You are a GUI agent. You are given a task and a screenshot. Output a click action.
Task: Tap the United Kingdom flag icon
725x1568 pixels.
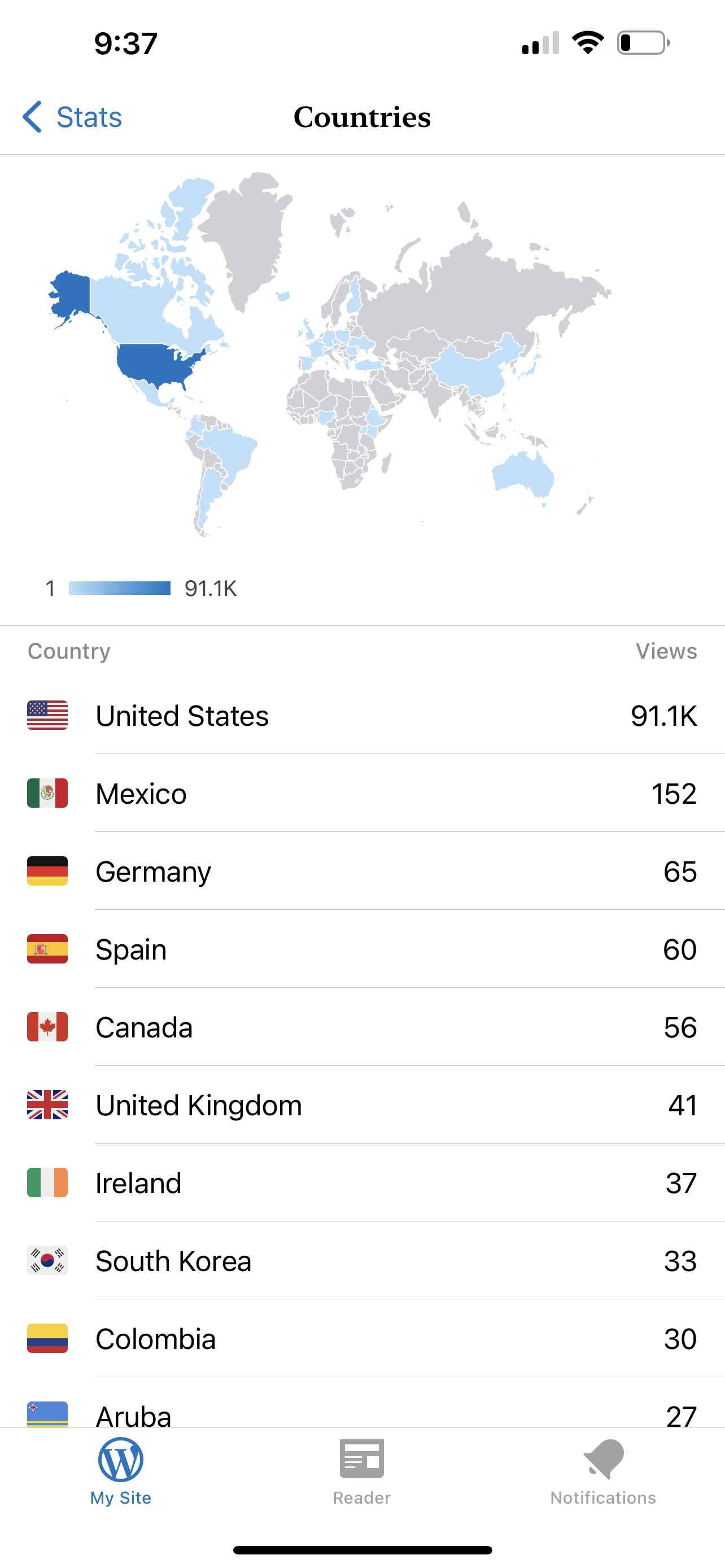pos(47,1105)
